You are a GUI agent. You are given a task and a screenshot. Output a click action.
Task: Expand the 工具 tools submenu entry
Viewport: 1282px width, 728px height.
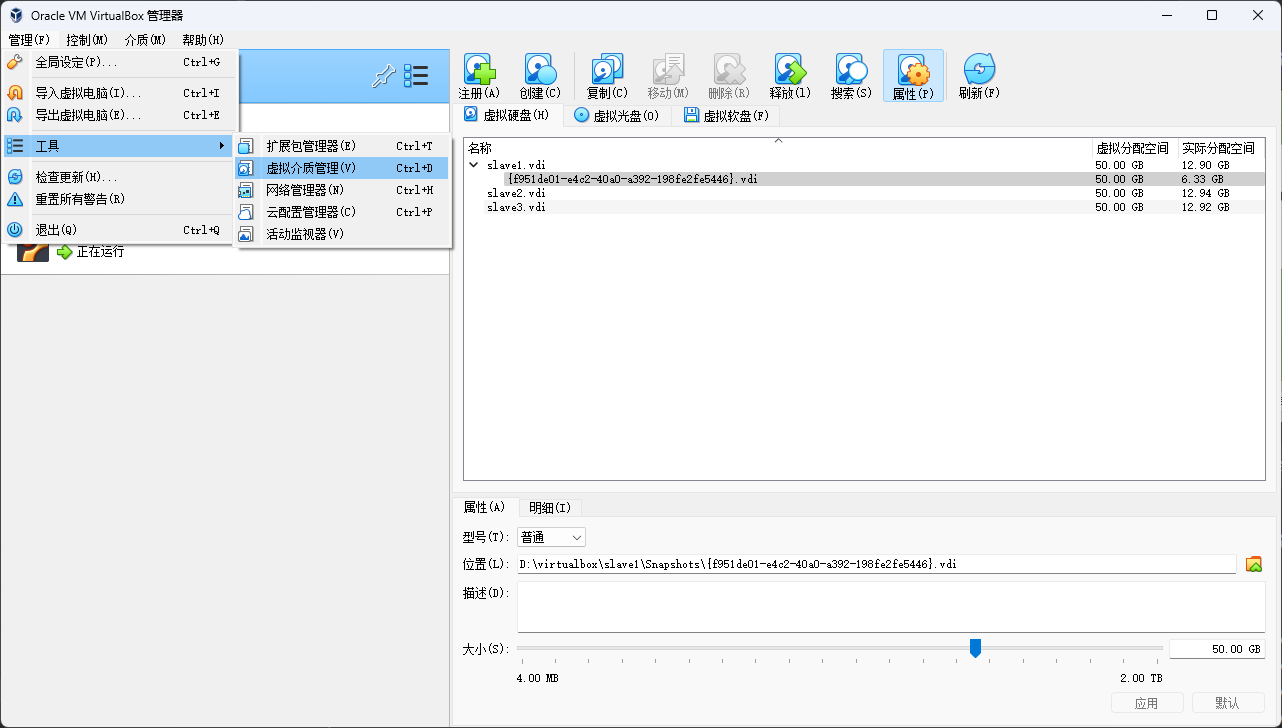point(120,146)
